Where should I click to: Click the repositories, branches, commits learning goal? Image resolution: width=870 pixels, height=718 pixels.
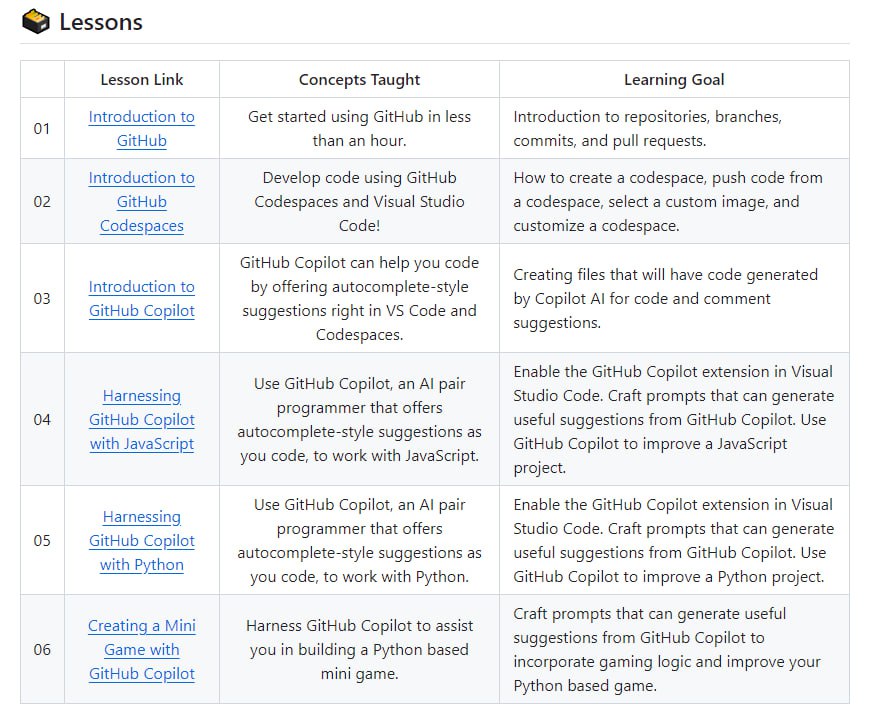click(x=648, y=129)
